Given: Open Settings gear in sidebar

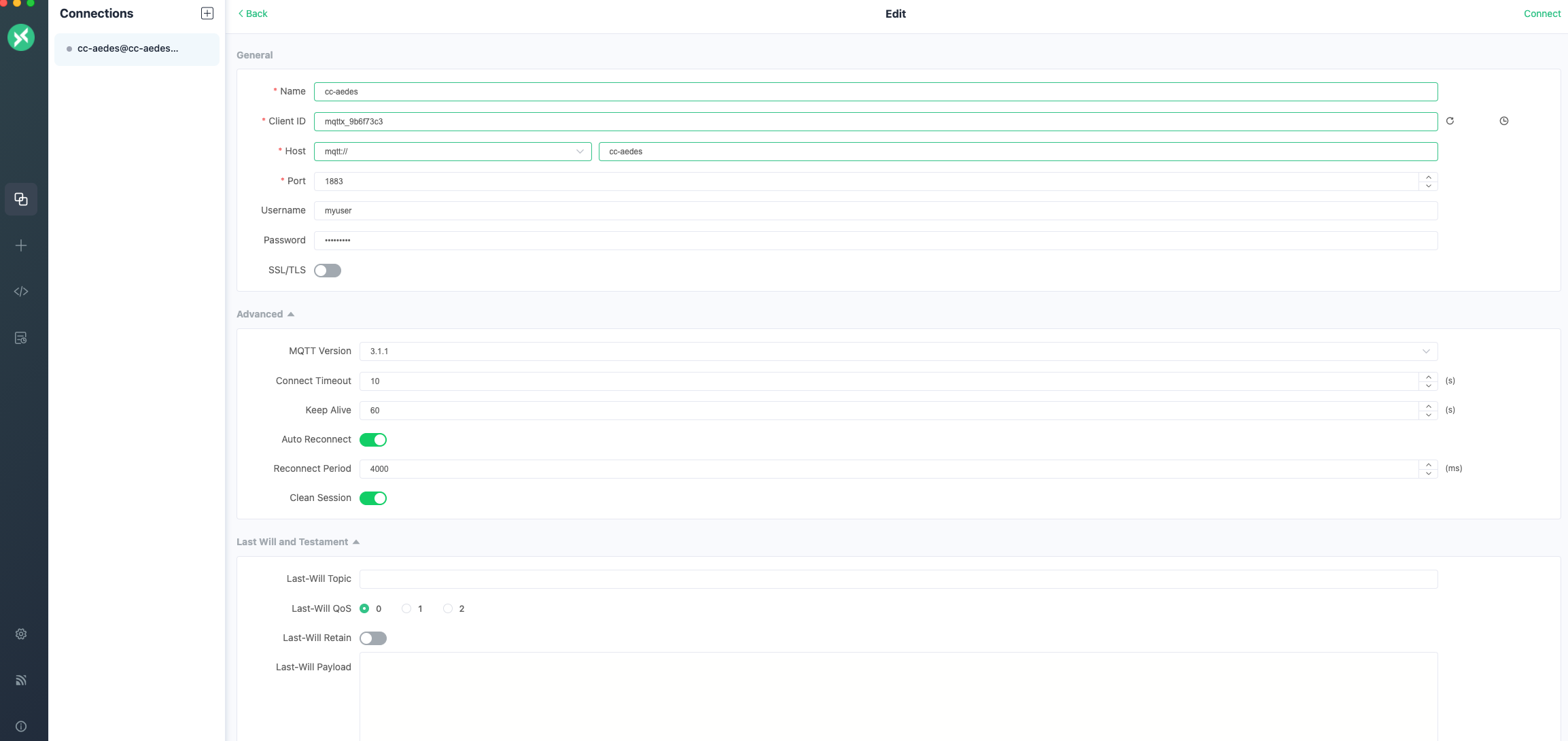Looking at the screenshot, I should point(21,634).
